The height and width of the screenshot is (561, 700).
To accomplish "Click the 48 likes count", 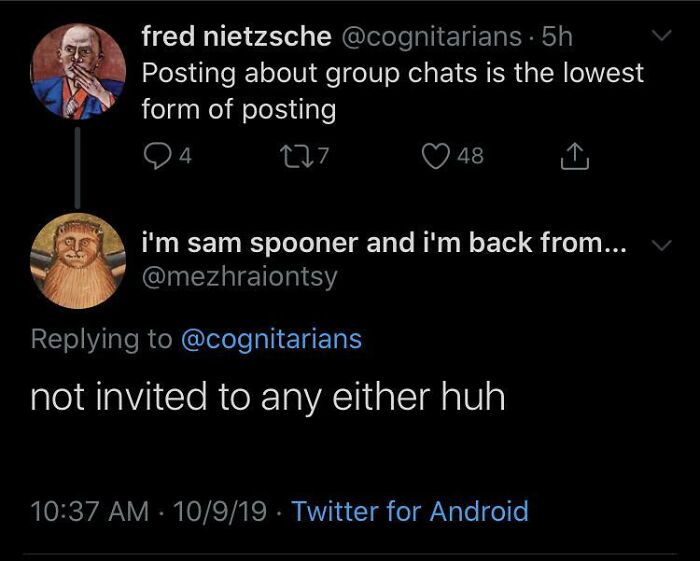I will point(470,155).
